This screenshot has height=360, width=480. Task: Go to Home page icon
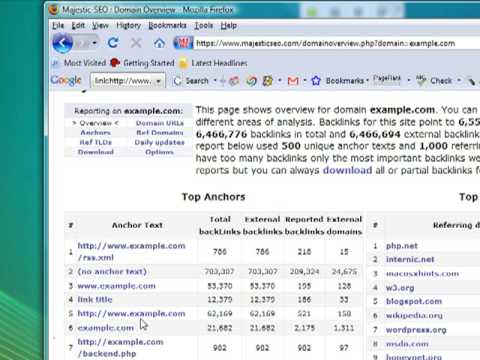tap(159, 43)
